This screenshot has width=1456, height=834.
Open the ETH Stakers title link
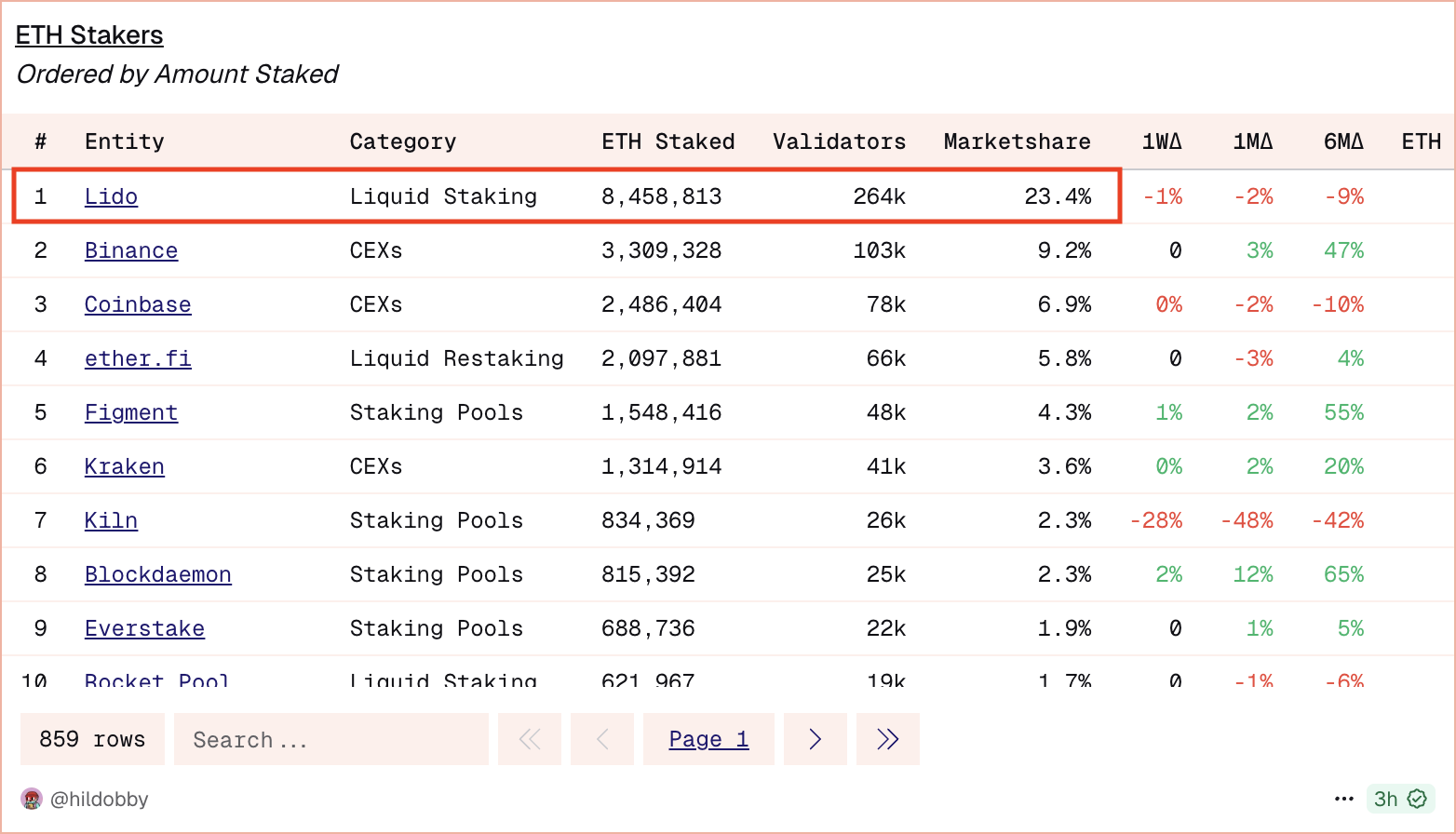coord(89,35)
